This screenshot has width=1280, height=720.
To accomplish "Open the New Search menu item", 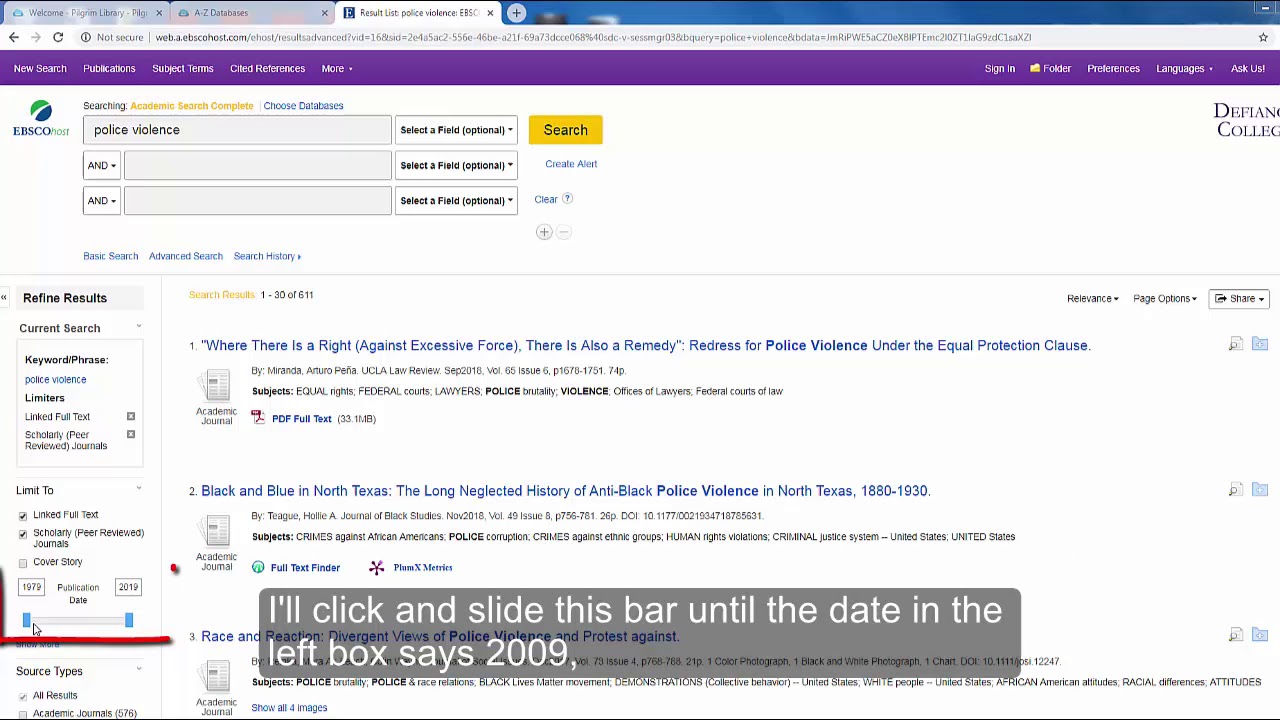I will pos(40,69).
